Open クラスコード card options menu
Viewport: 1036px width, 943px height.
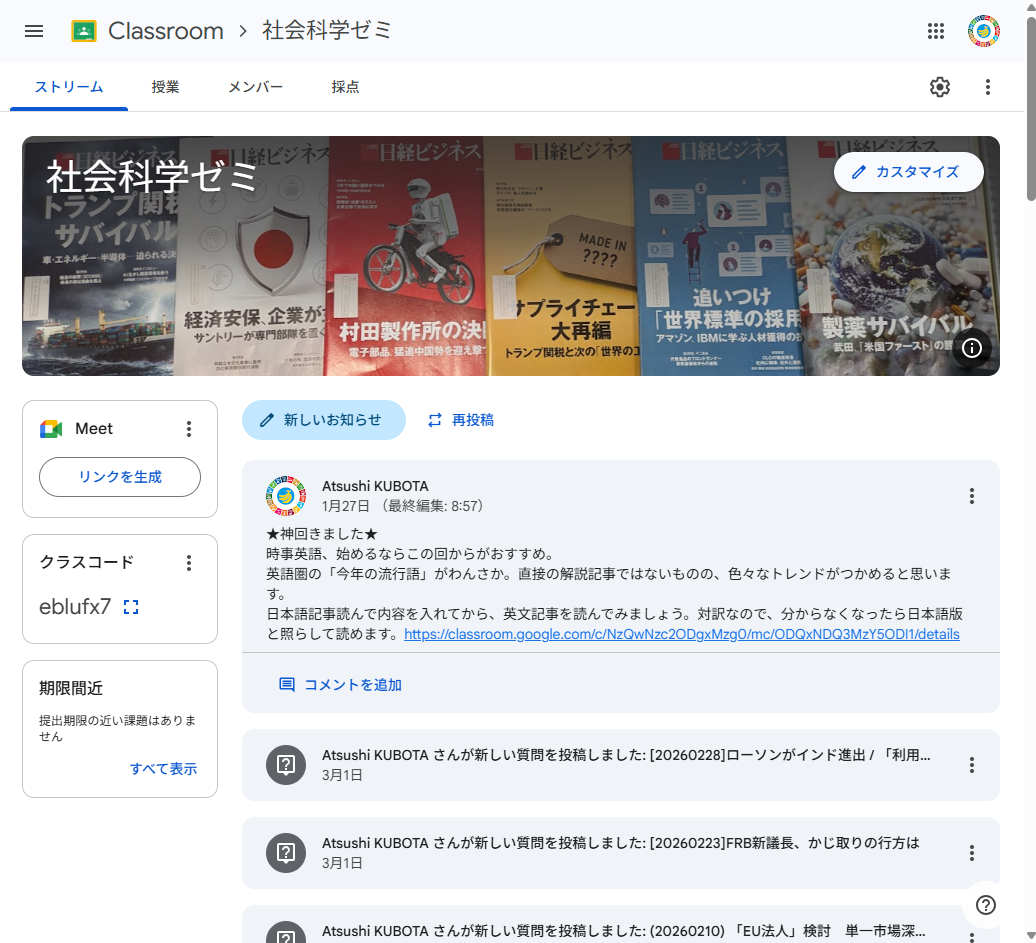pyautogui.click(x=189, y=563)
